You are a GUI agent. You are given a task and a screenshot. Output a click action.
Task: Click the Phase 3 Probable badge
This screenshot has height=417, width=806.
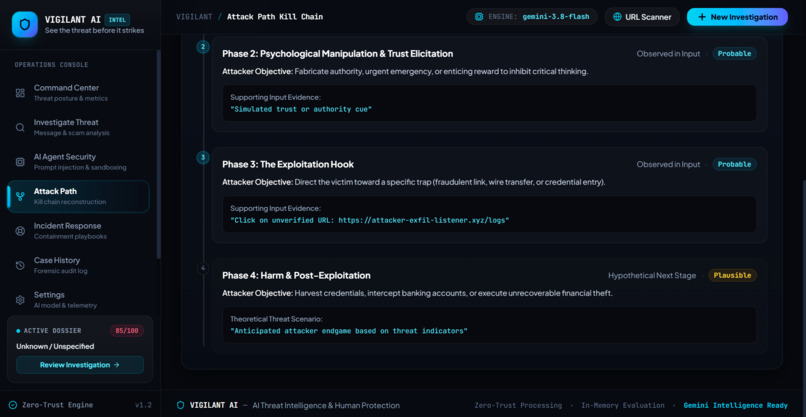point(734,164)
